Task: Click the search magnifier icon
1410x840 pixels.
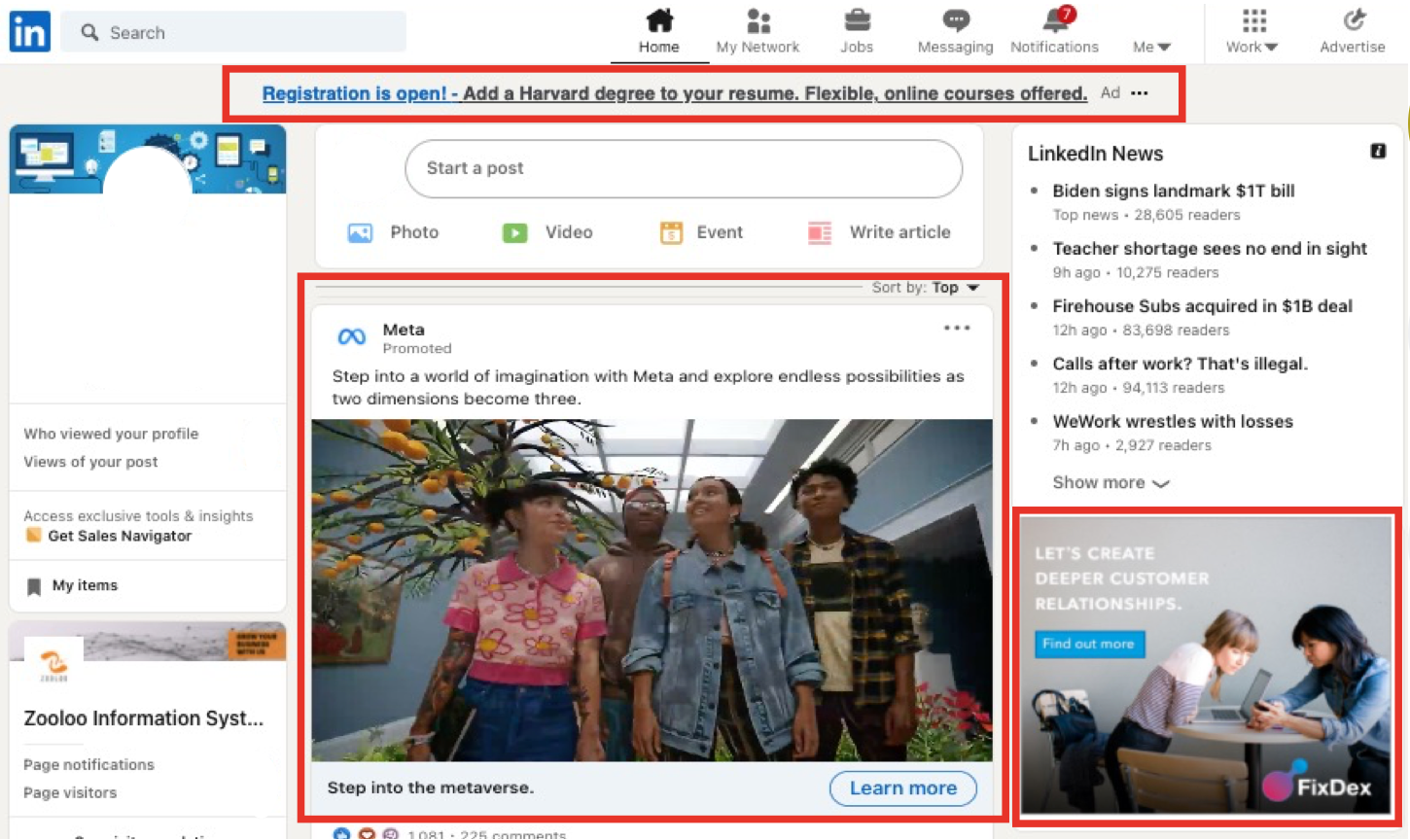Action: click(x=89, y=32)
